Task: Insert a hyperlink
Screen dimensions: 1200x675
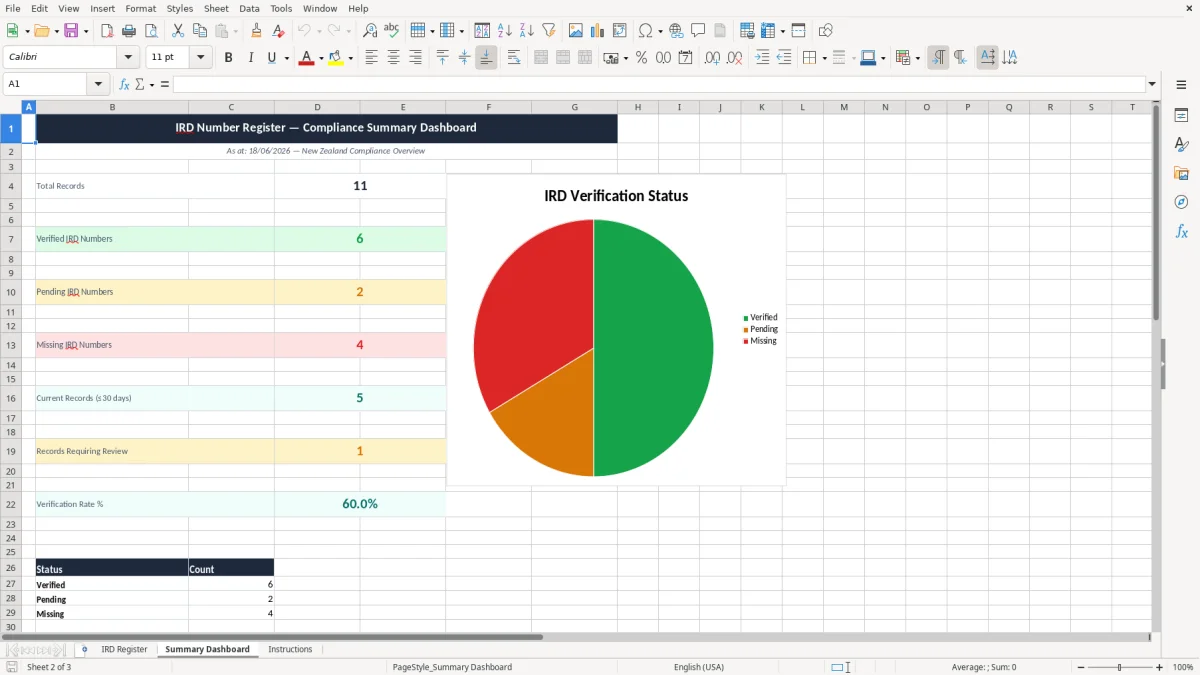Action: [x=676, y=31]
